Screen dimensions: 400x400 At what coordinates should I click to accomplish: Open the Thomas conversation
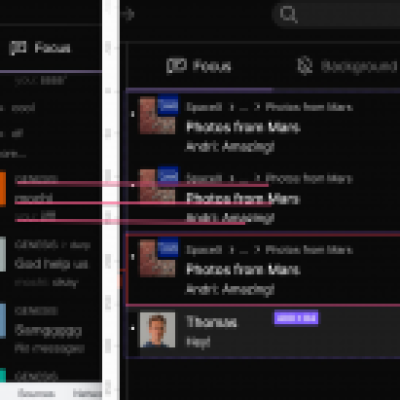(263, 331)
